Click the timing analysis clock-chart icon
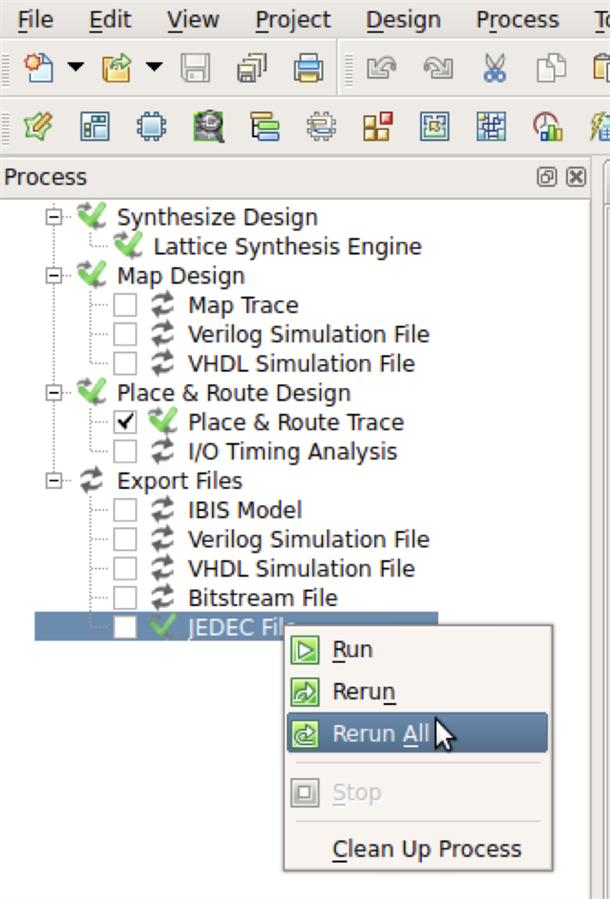This screenshot has width=610, height=899. click(x=547, y=126)
